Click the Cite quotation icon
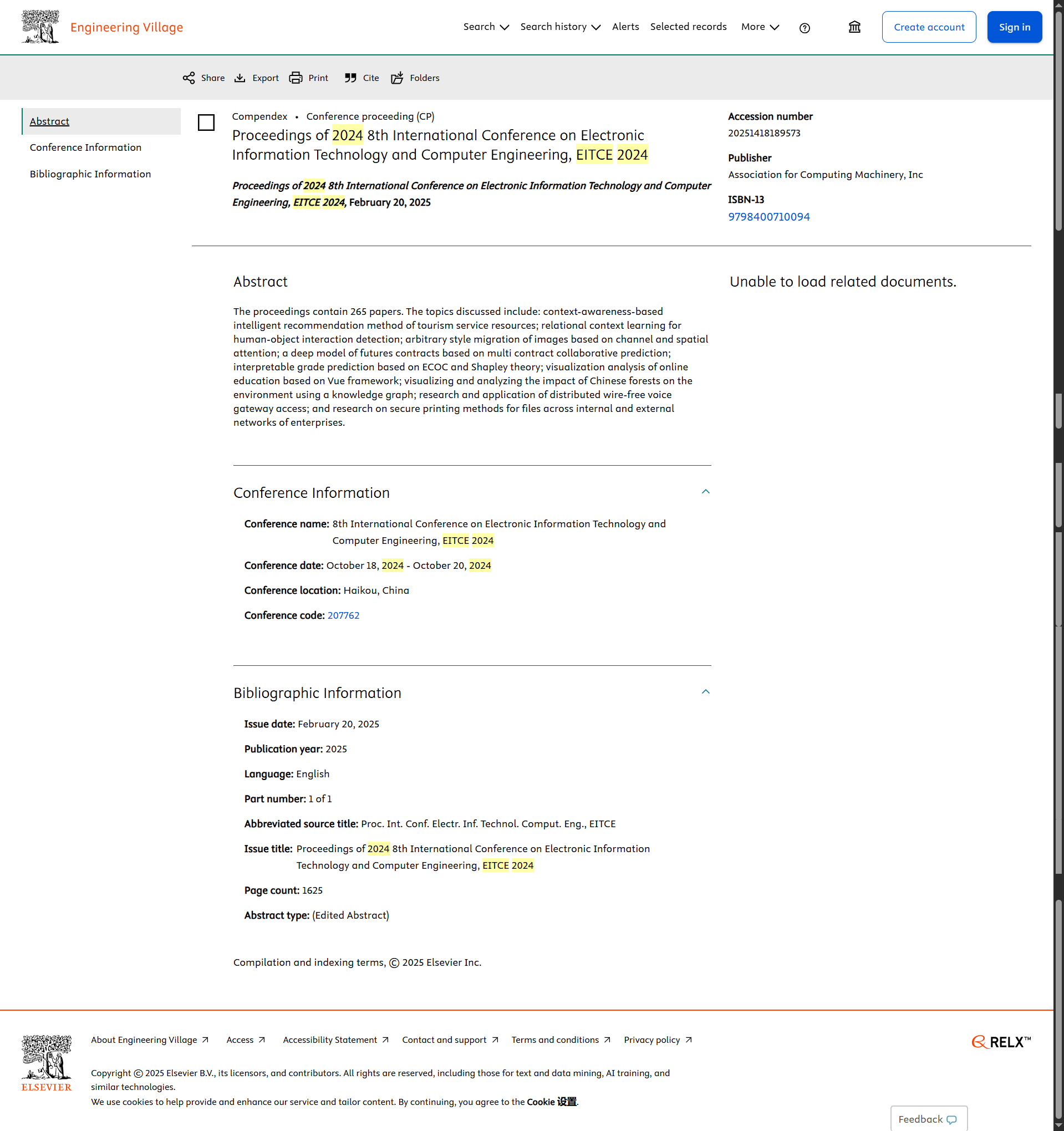1064x1131 pixels. click(x=350, y=78)
